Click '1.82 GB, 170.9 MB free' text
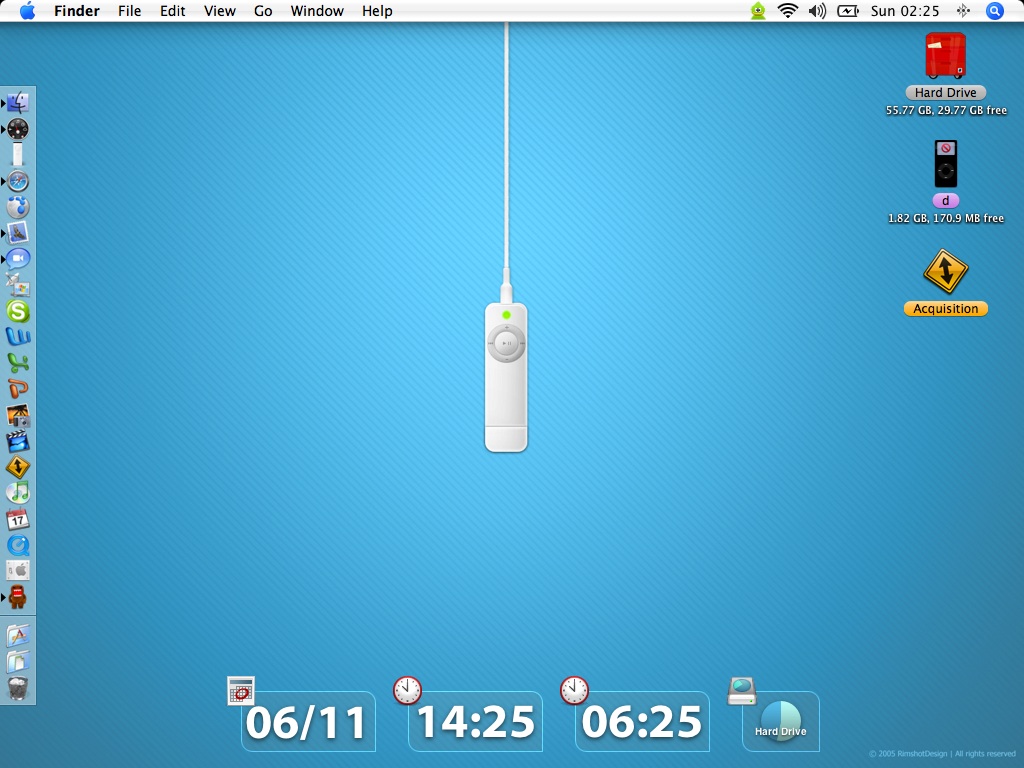This screenshot has width=1024, height=768. coord(946,218)
